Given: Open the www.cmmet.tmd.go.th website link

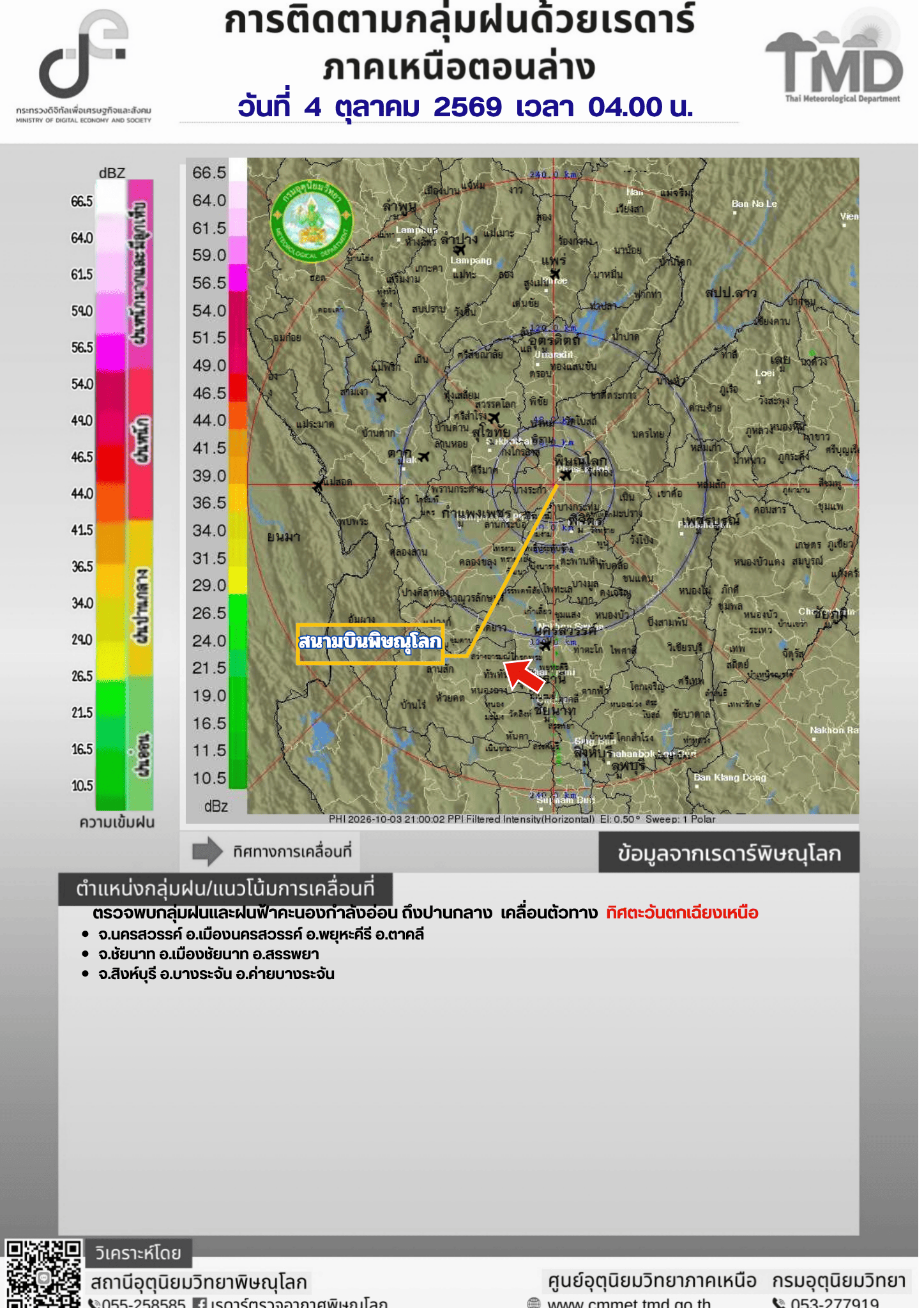Looking at the screenshot, I should 628,1303.
